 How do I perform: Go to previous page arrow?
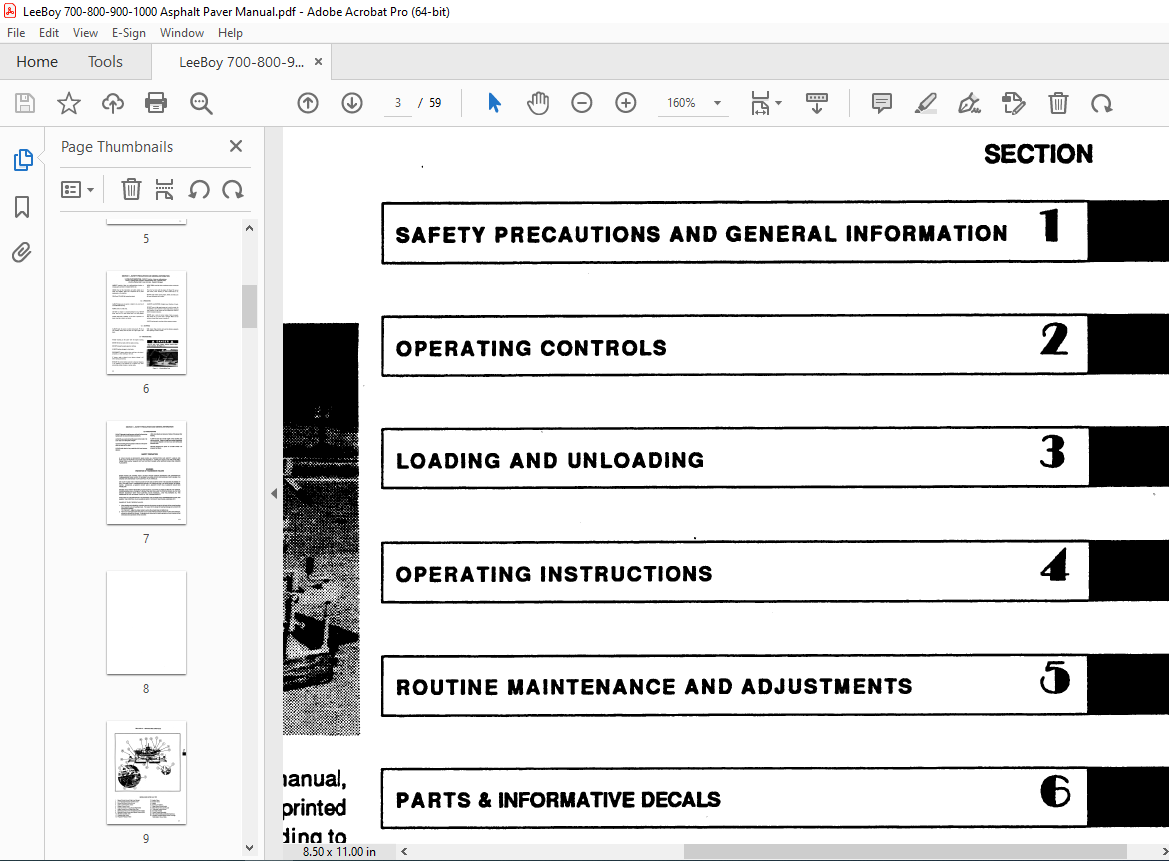[x=308, y=103]
